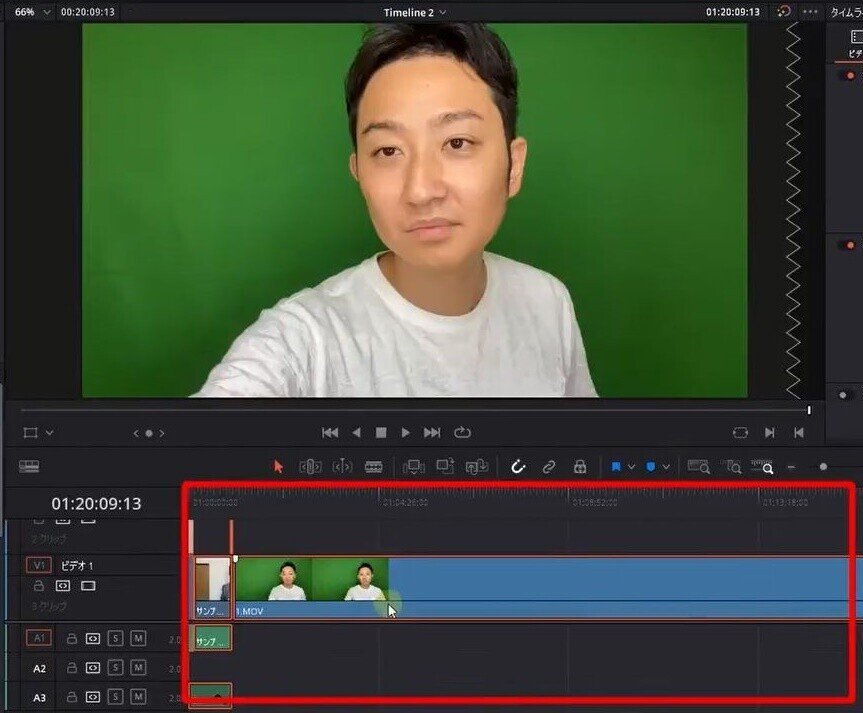Screen dimensions: 863x713
Task: Select the サンプ video clip on V1
Action: (x=212, y=587)
